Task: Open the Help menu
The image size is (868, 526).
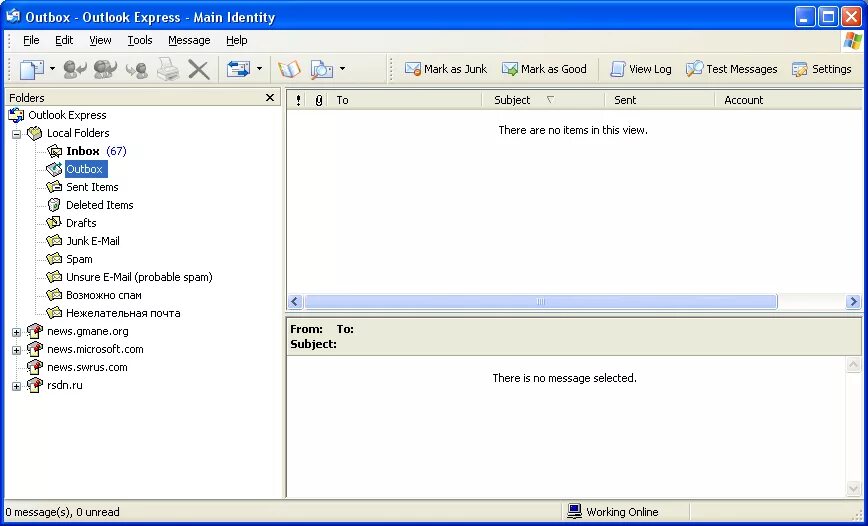Action: [236, 40]
